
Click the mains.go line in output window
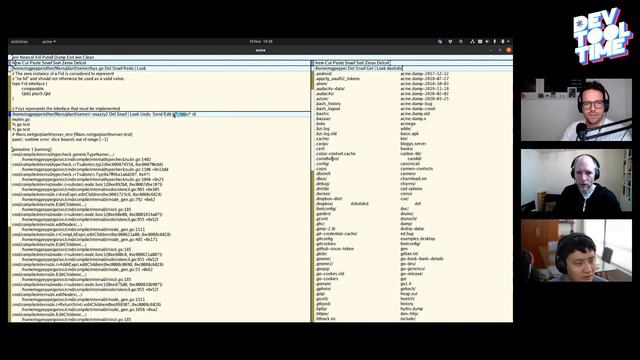21,120
